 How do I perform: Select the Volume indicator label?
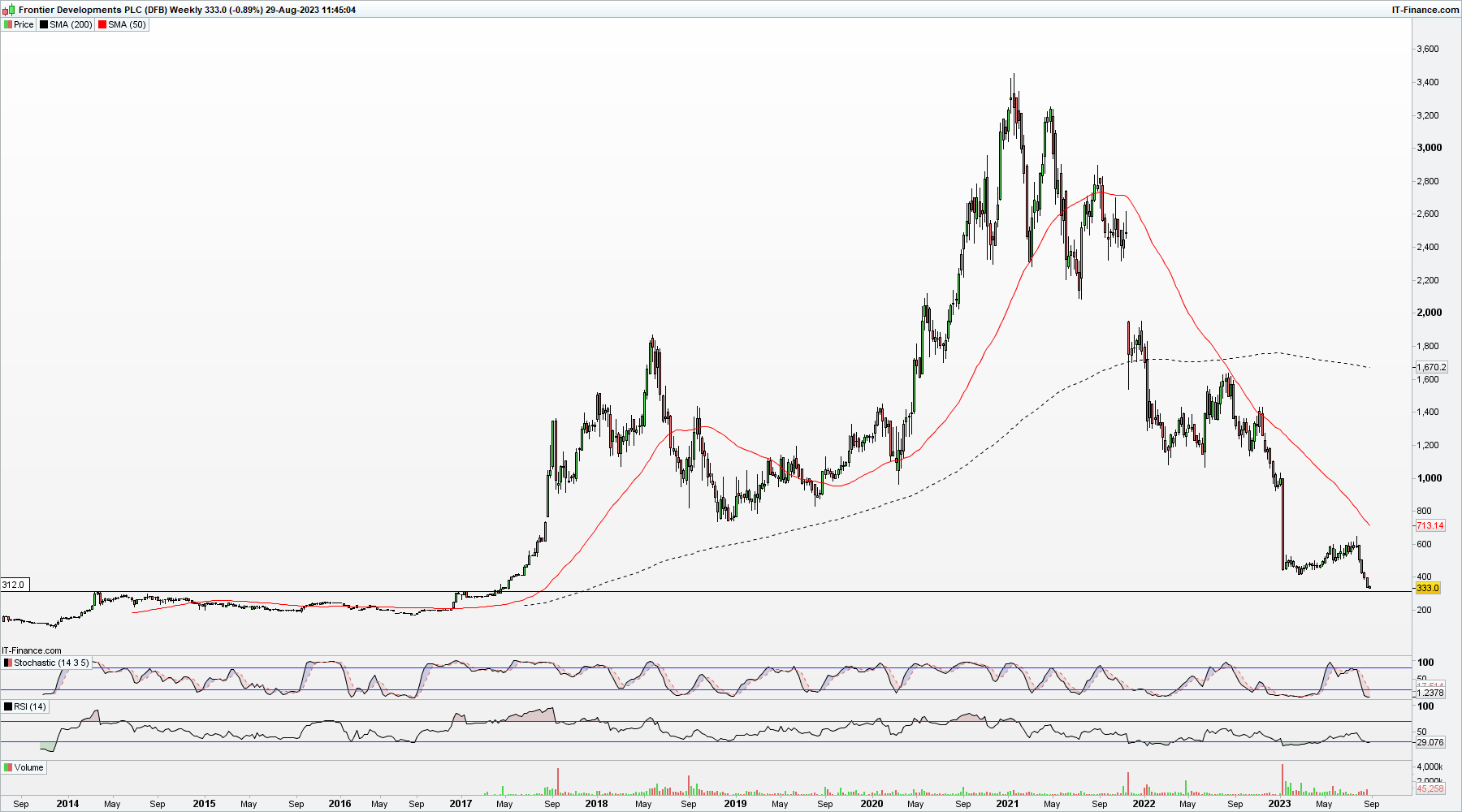(28, 767)
